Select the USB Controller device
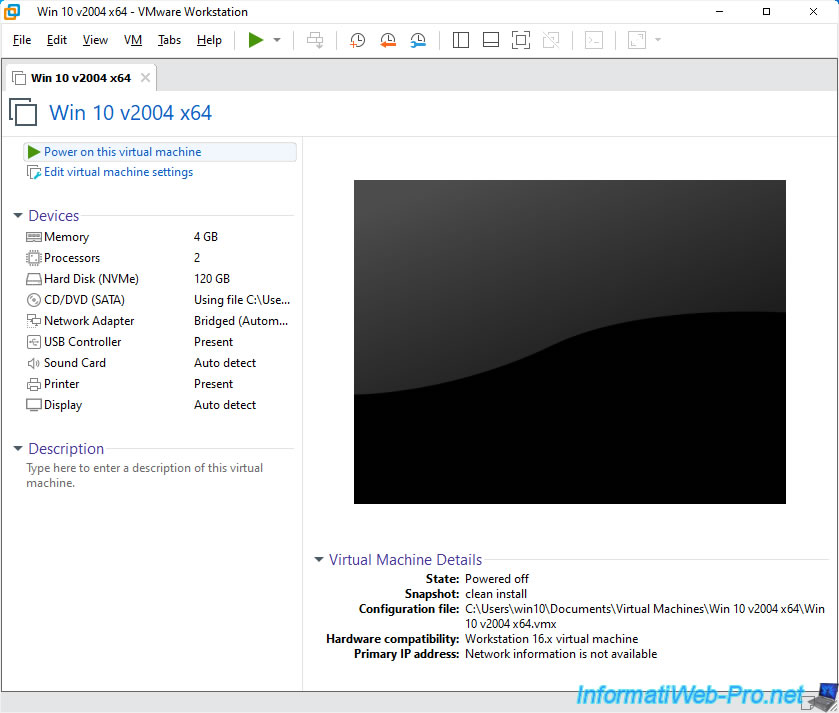Viewport: 839px width, 713px height. pos(159,342)
